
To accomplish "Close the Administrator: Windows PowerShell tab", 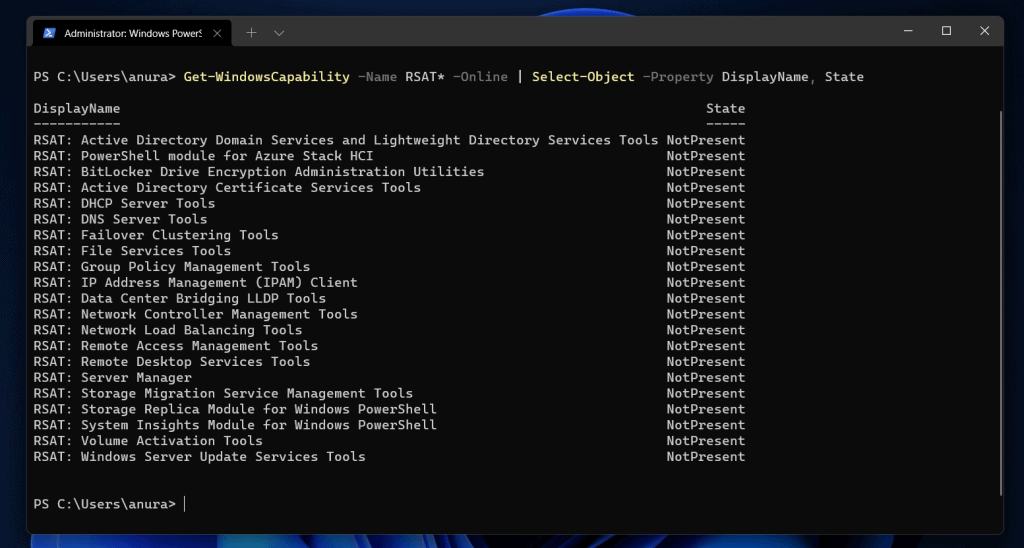I will point(217,33).
